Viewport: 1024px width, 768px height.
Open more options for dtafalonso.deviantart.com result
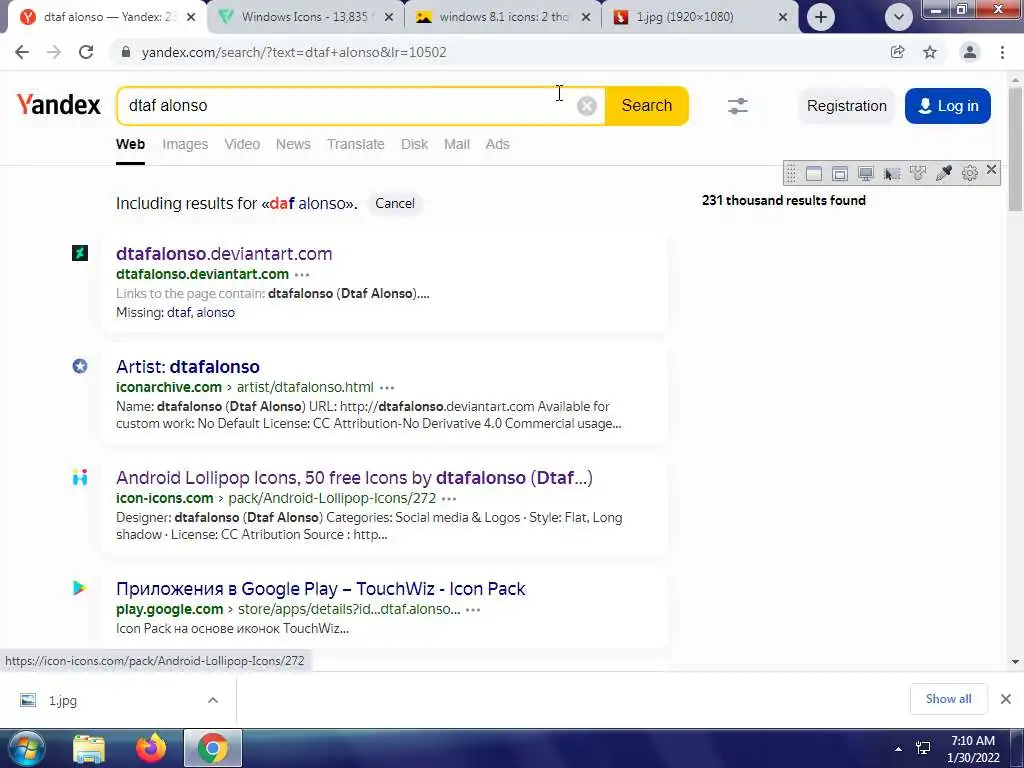click(x=302, y=275)
